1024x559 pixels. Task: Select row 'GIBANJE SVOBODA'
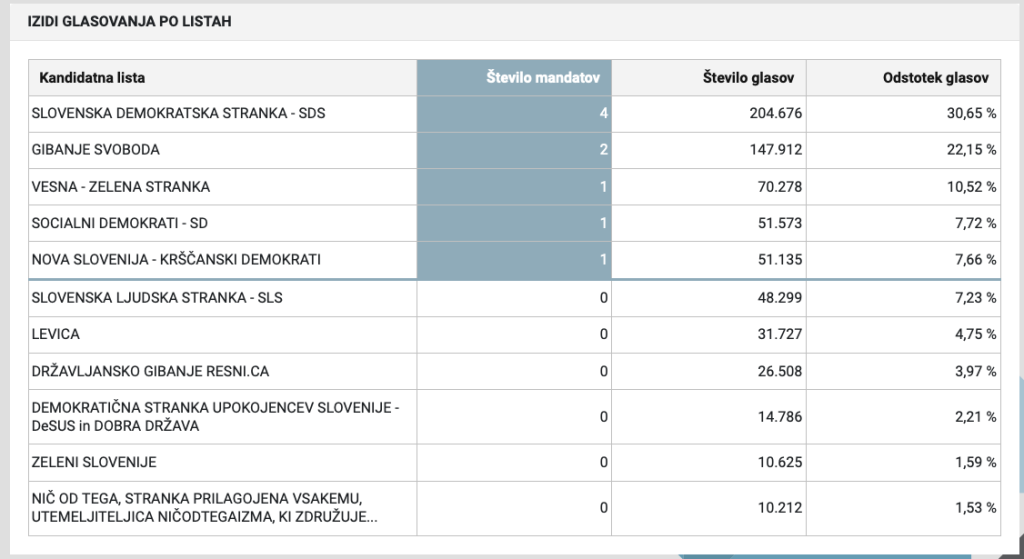[x=515, y=150]
